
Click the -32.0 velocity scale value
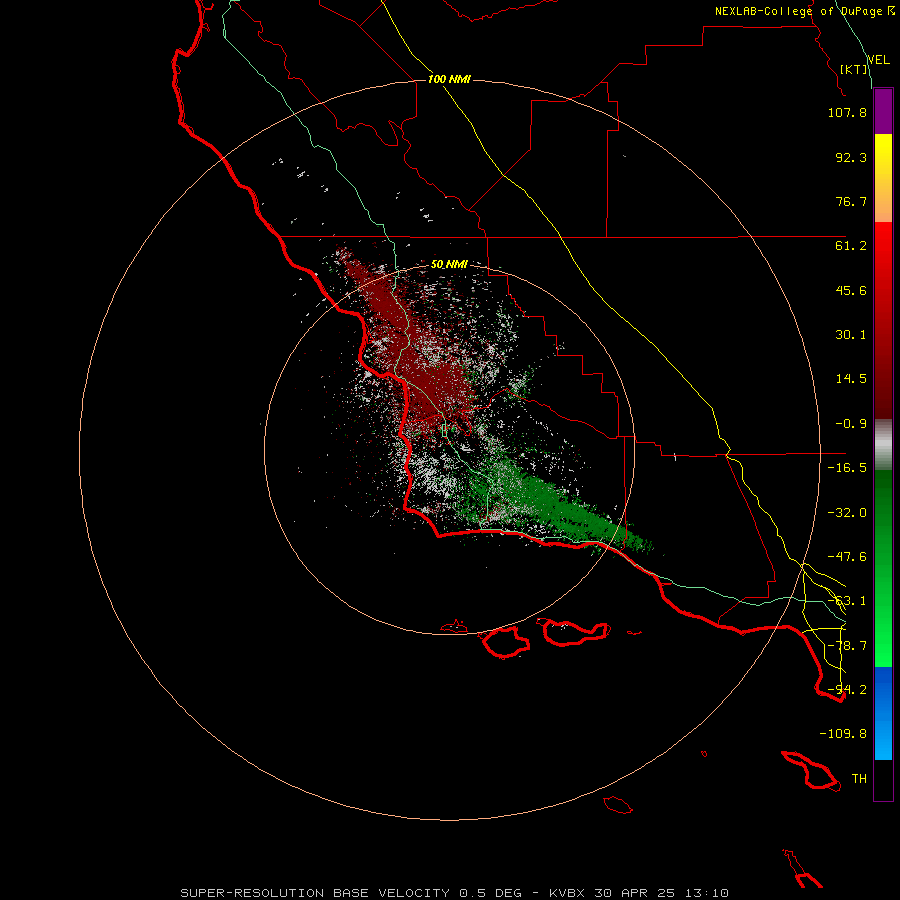tap(847, 513)
